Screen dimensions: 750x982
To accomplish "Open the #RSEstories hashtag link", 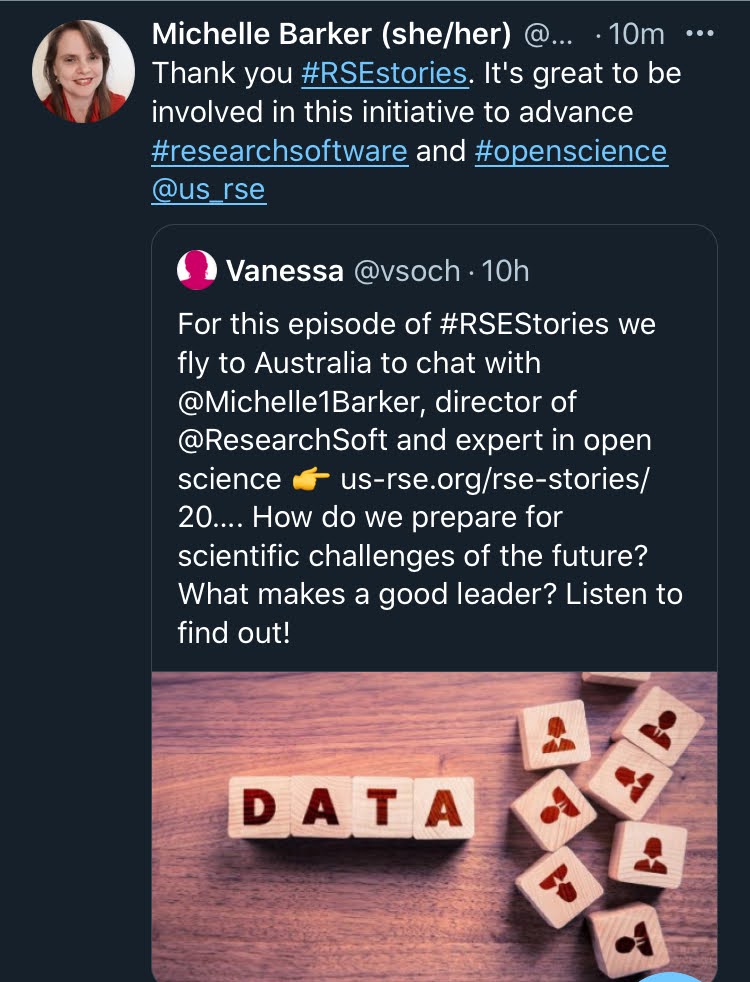I will [x=384, y=73].
